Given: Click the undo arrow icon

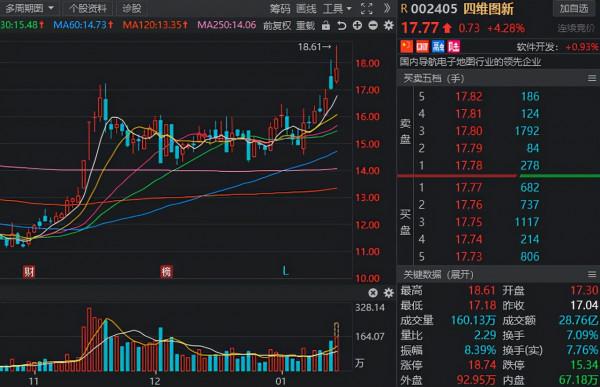Looking at the screenshot, I should point(341,26).
